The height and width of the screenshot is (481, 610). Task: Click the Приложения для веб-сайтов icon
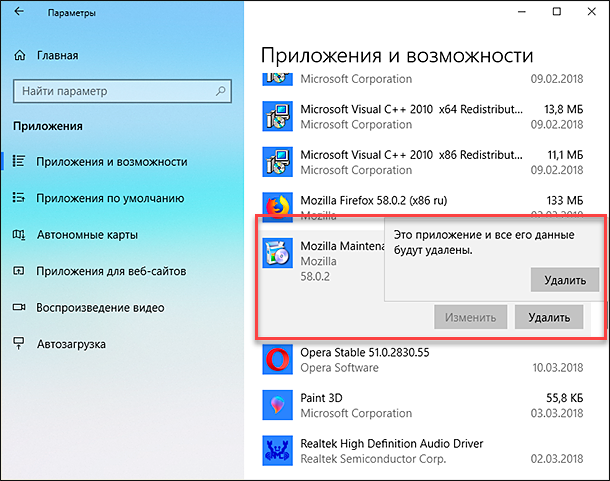click(x=19, y=271)
